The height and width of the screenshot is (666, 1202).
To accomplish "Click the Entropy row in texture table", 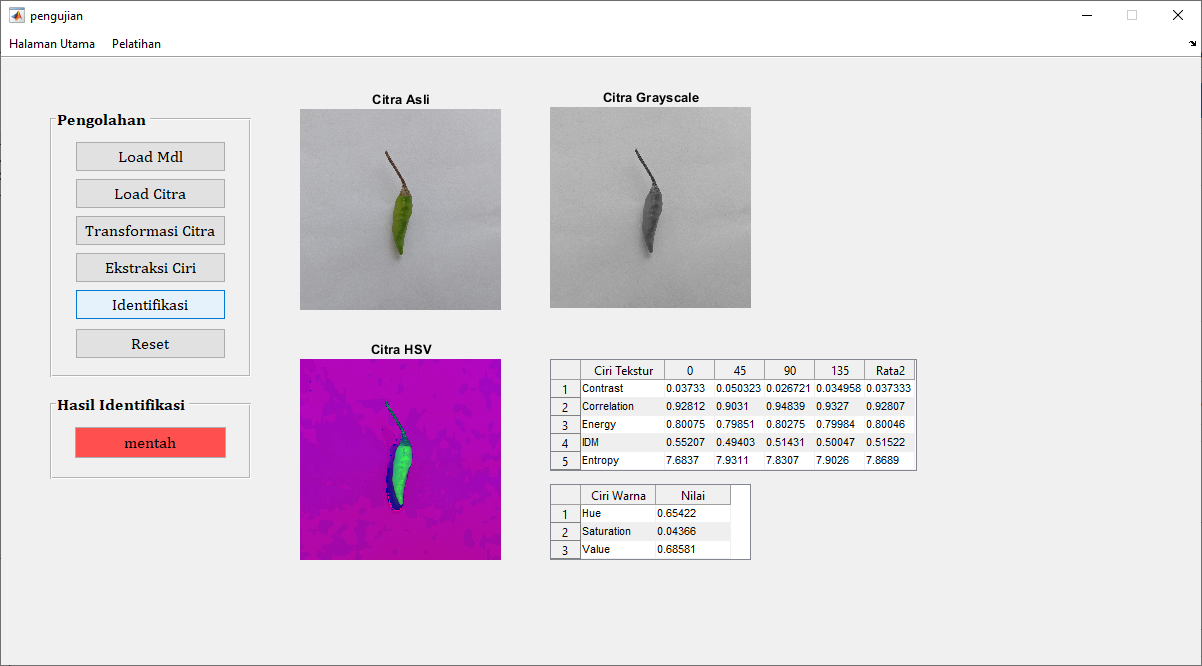I will tap(622, 461).
